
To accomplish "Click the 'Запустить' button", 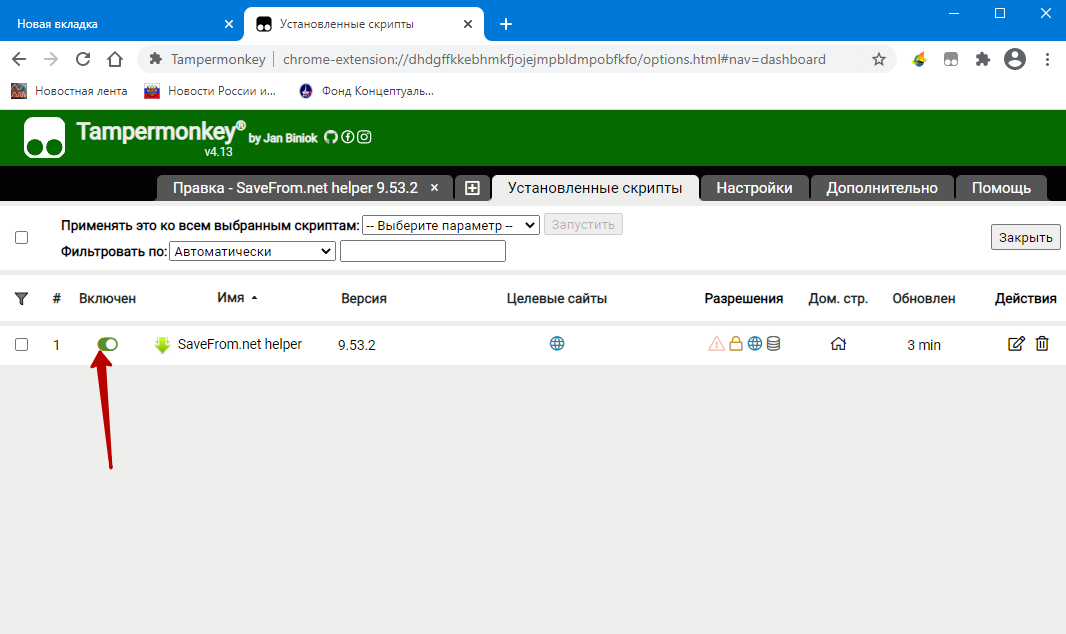I will coord(583,224).
